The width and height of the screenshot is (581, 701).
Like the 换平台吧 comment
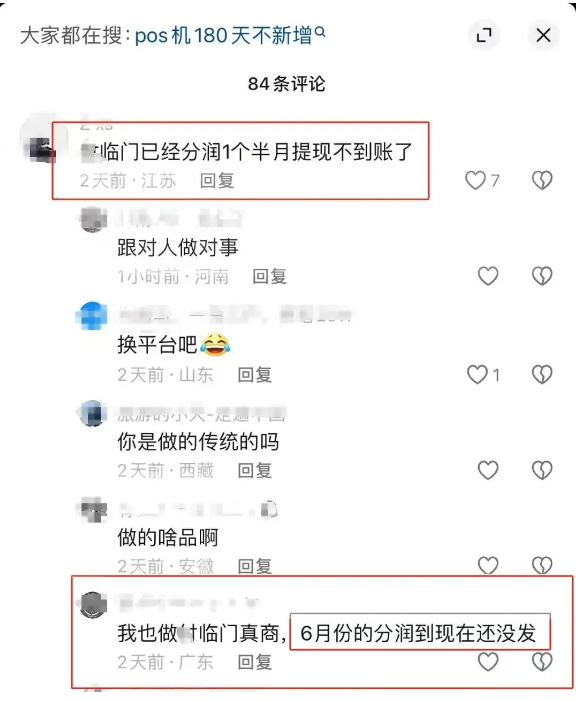coord(477,374)
